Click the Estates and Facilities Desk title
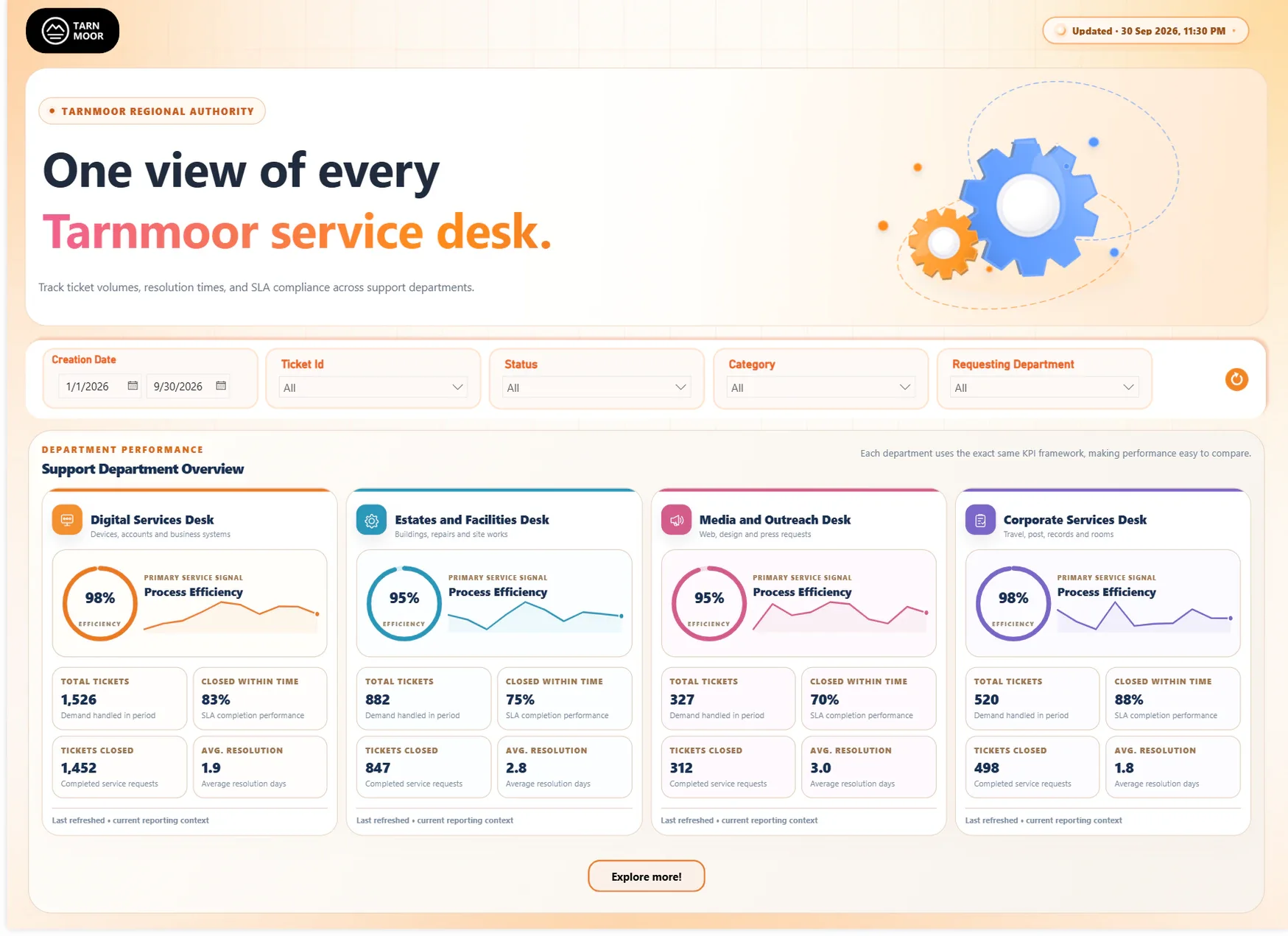Screen dimensions: 1288x936 point(472,520)
